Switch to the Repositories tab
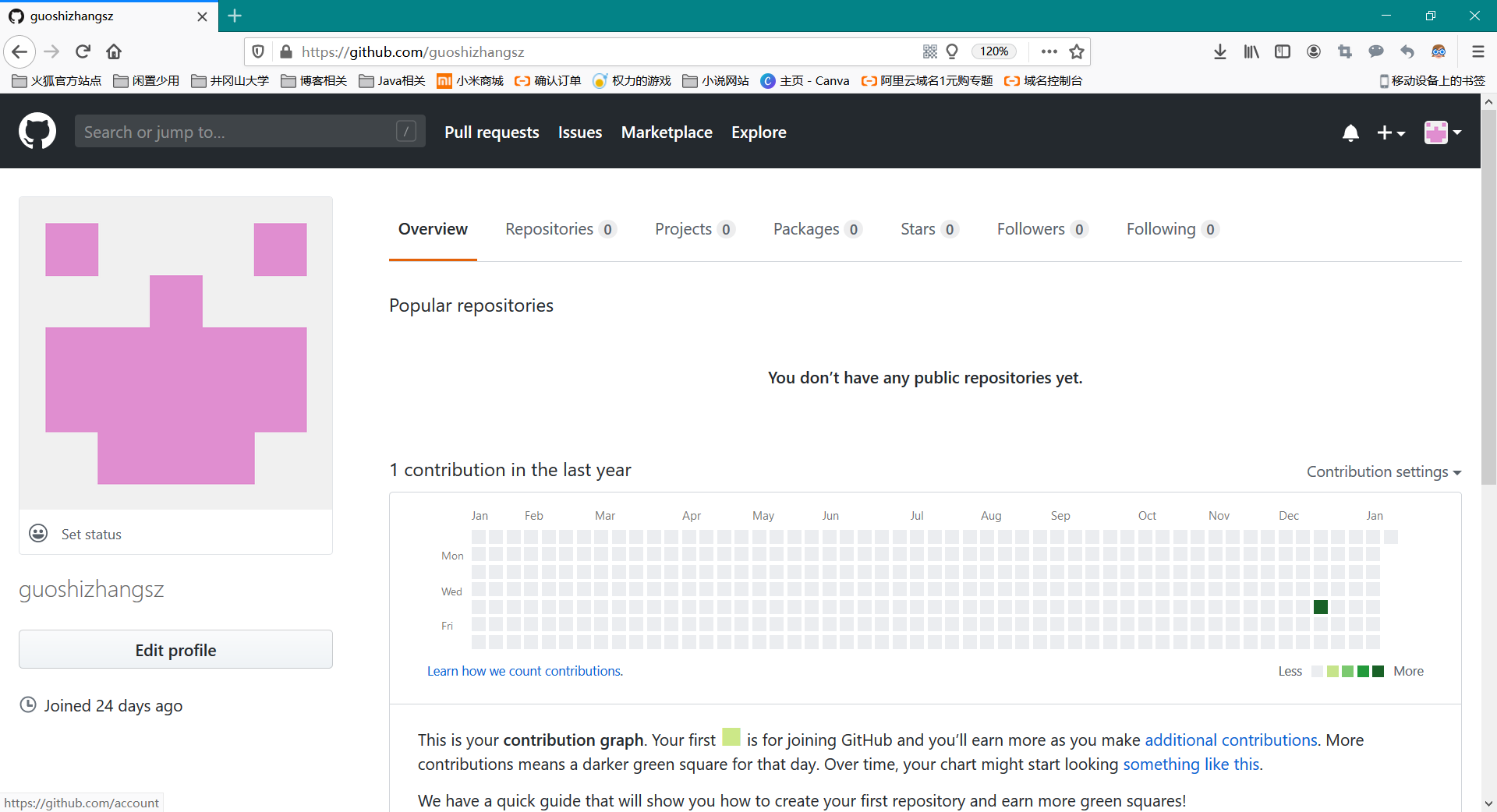This screenshot has height=812, width=1497. pyautogui.click(x=560, y=229)
